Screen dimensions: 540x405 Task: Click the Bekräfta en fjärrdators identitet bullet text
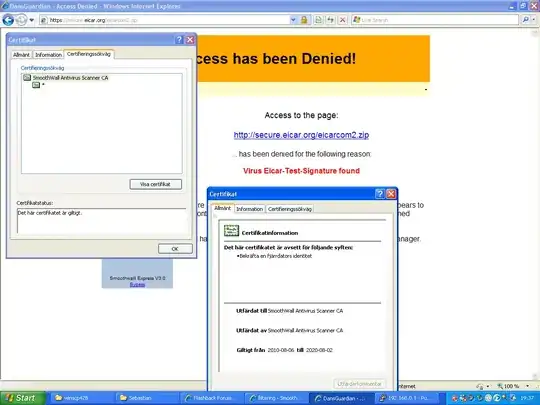tap(274, 256)
